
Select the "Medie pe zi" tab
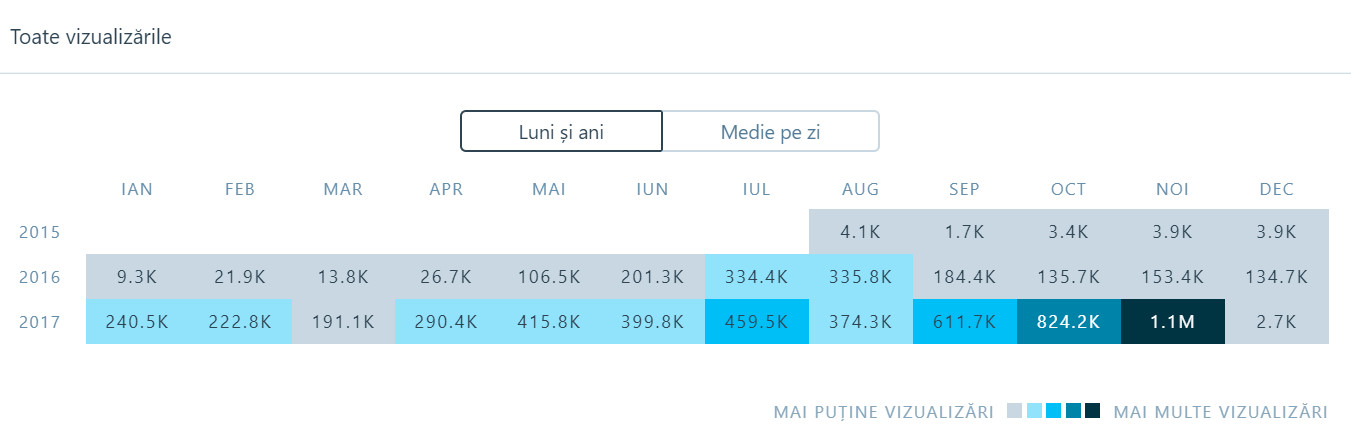(770, 131)
